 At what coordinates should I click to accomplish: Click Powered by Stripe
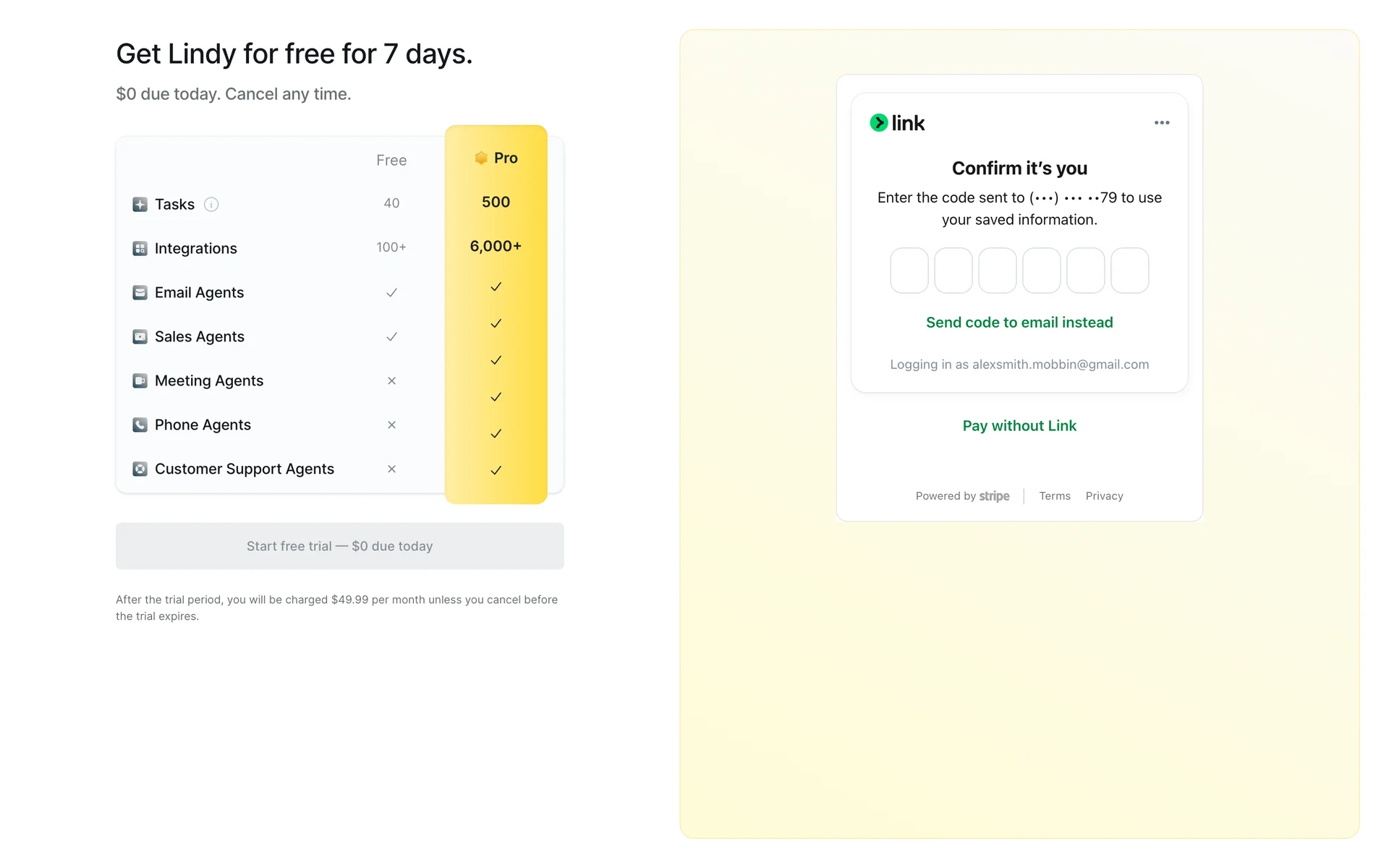(x=962, y=496)
